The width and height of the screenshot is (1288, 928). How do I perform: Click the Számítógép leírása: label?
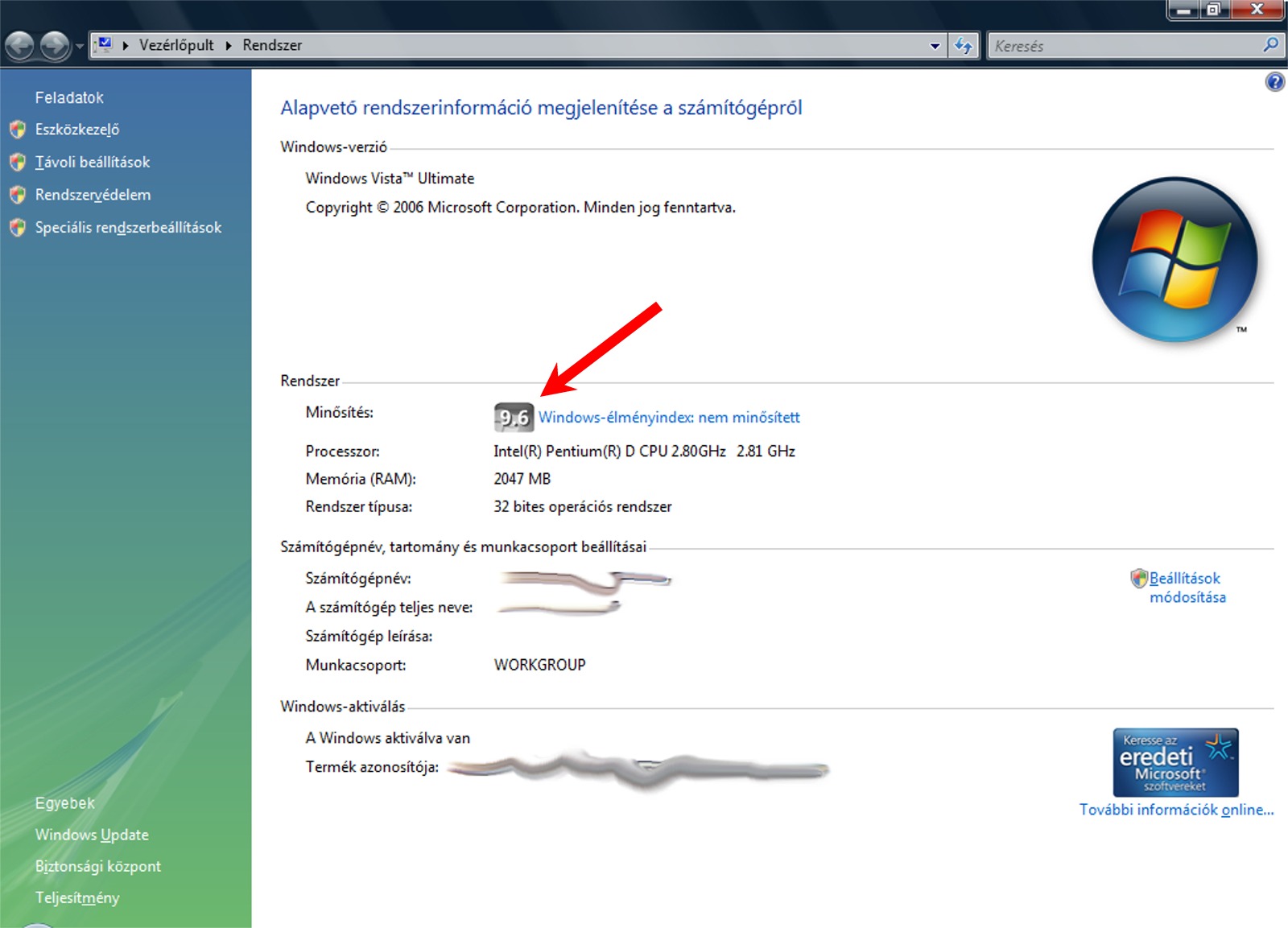coord(369,637)
